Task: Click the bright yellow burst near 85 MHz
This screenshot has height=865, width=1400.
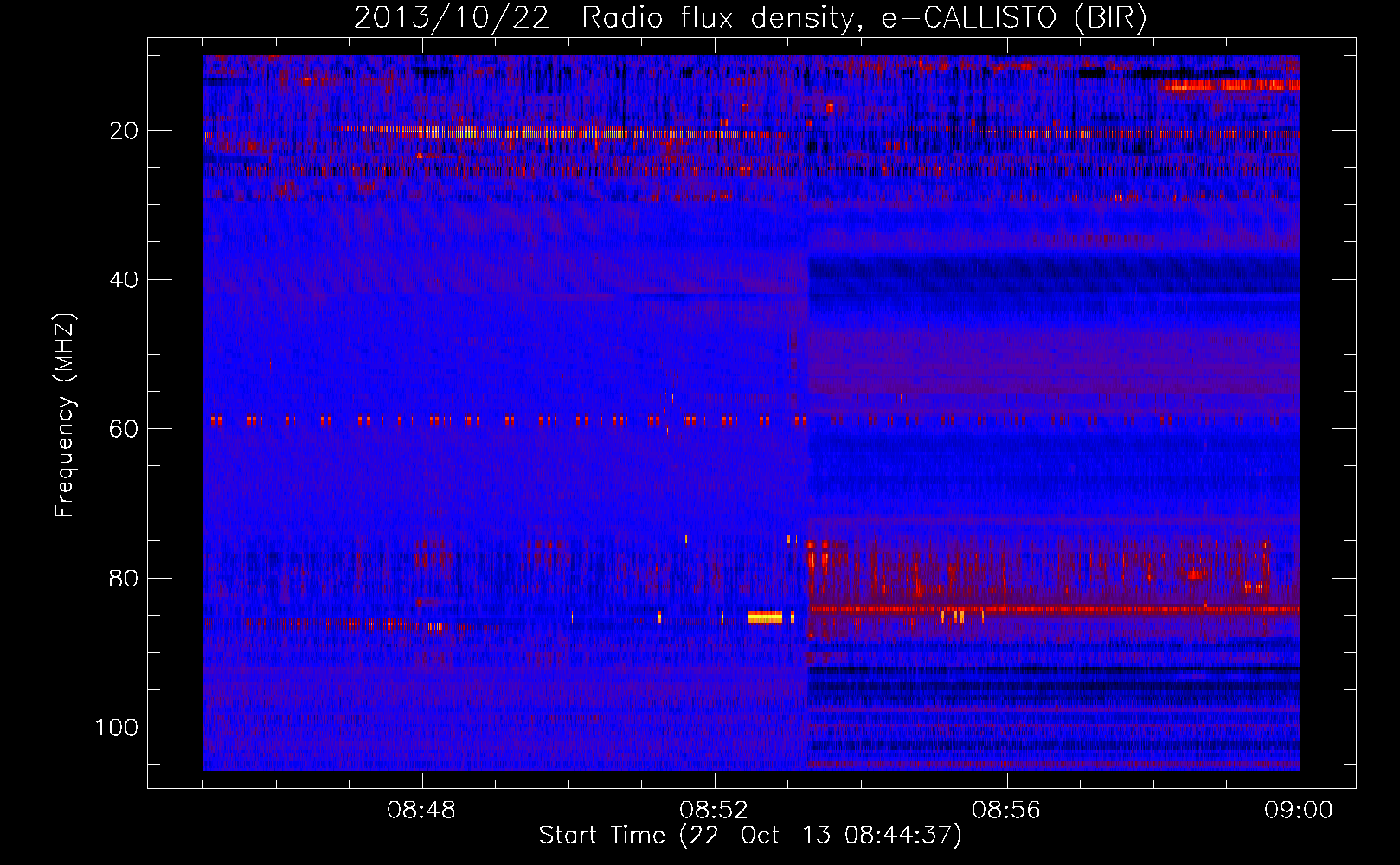Action: click(x=765, y=617)
